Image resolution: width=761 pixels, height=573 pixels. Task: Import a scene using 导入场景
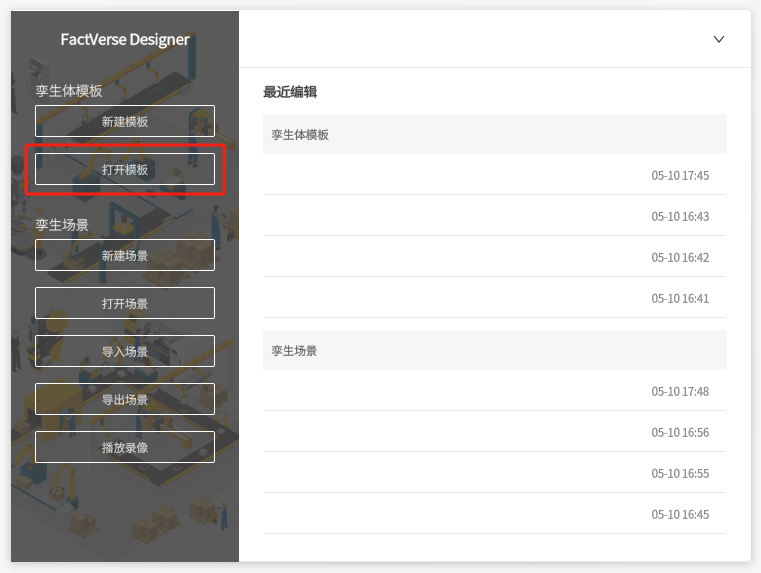click(125, 351)
